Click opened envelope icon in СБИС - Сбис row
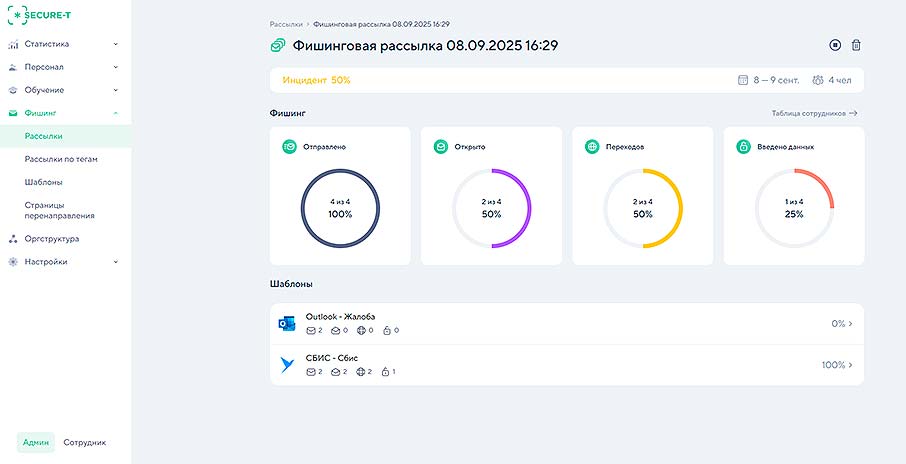The width and height of the screenshot is (906, 464). tap(335, 372)
